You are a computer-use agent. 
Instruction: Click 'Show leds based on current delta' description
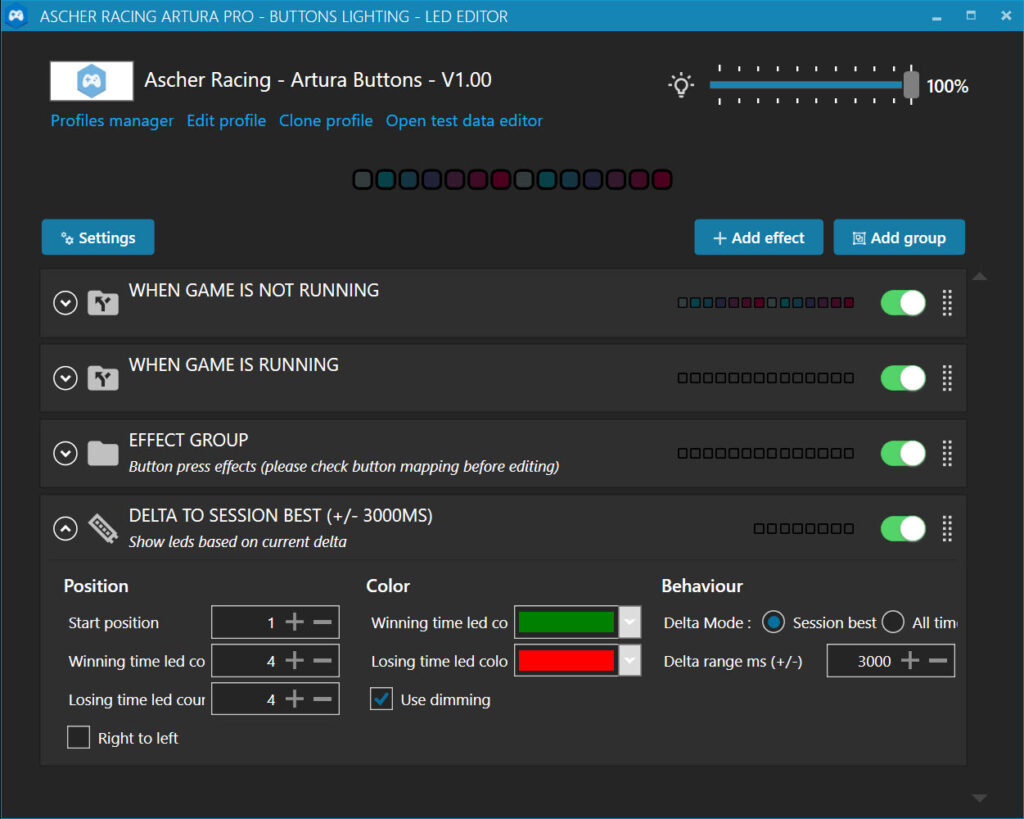coord(238,542)
